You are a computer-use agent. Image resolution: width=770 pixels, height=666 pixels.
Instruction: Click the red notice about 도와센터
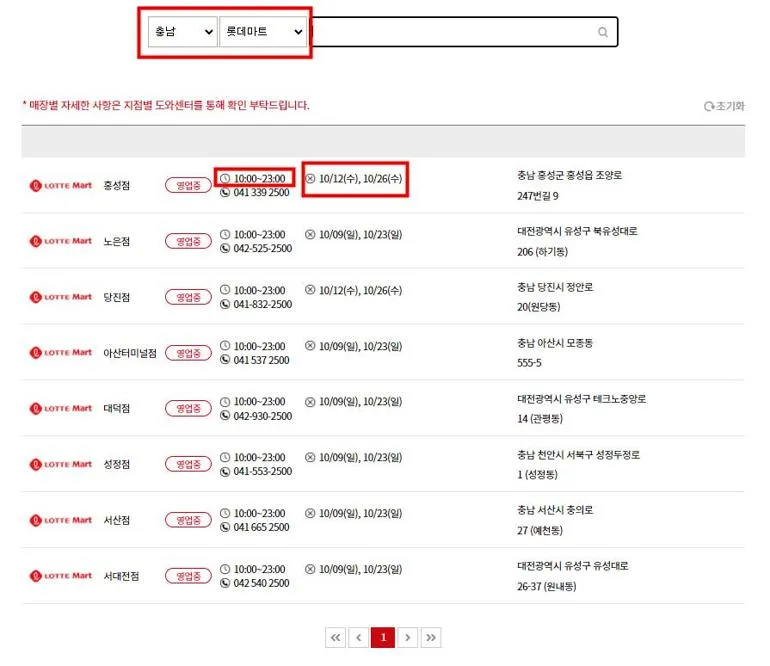point(166,105)
